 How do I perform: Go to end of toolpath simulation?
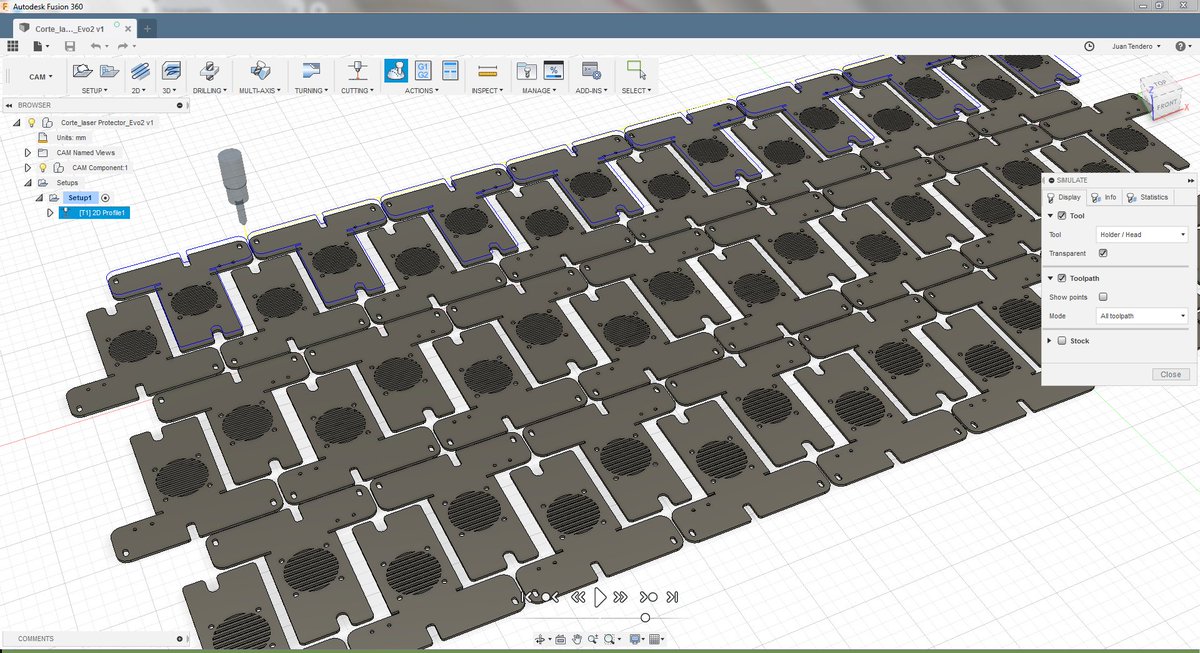[x=673, y=597]
